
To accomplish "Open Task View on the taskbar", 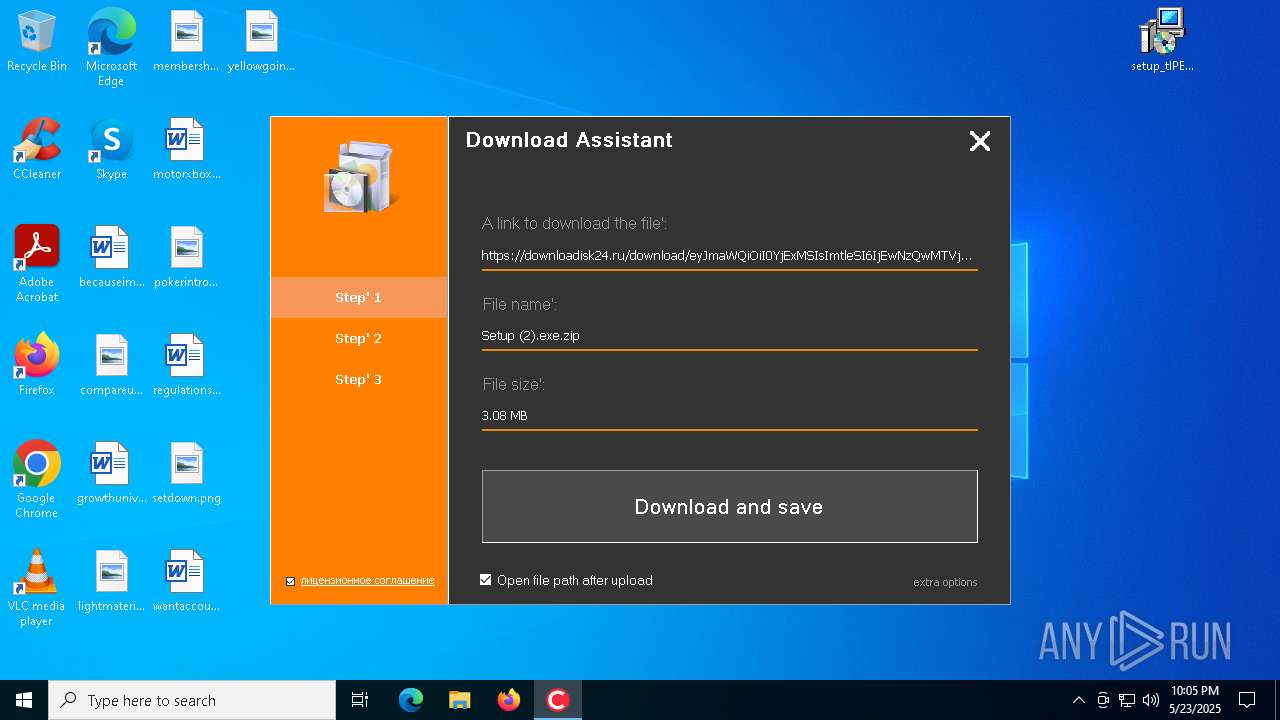I will tap(360, 700).
